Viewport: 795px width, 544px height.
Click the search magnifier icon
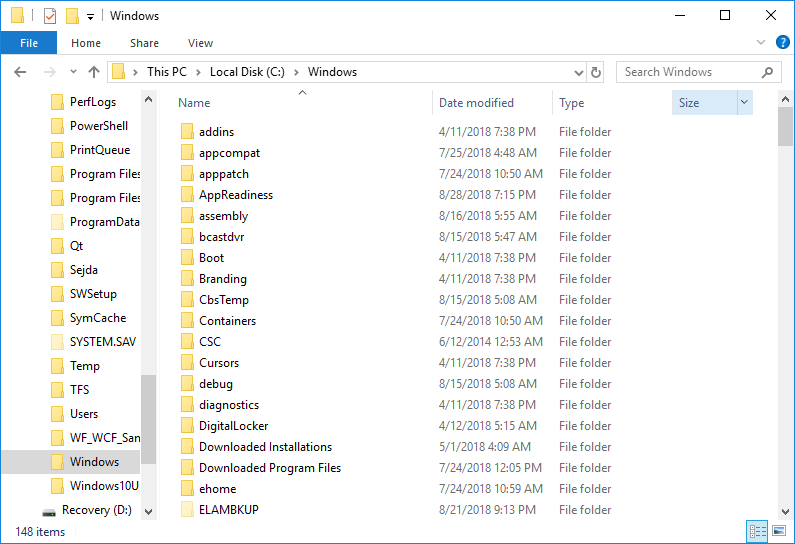[768, 72]
